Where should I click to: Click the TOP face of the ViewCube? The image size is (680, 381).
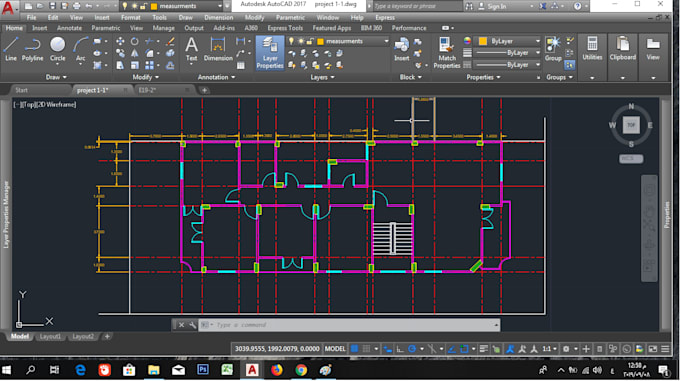pyautogui.click(x=631, y=125)
